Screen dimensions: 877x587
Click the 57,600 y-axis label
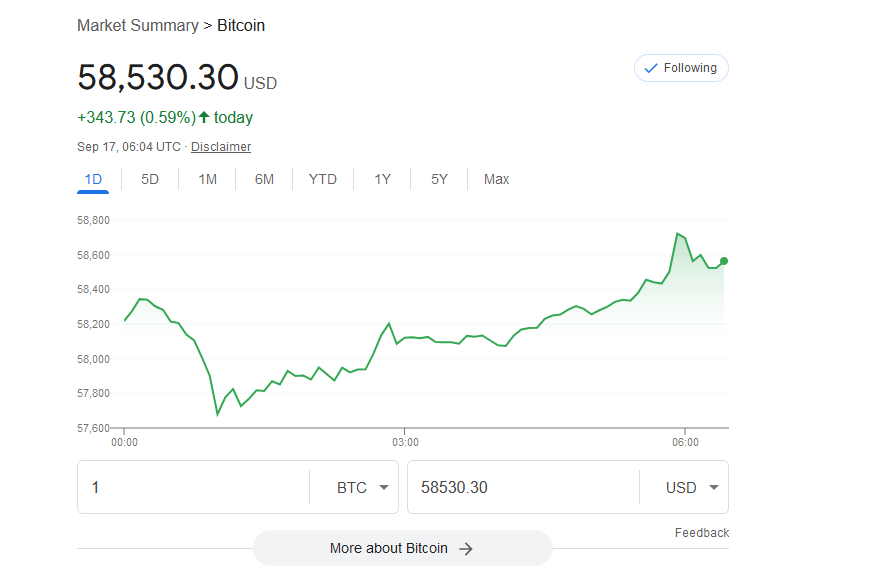point(93,428)
